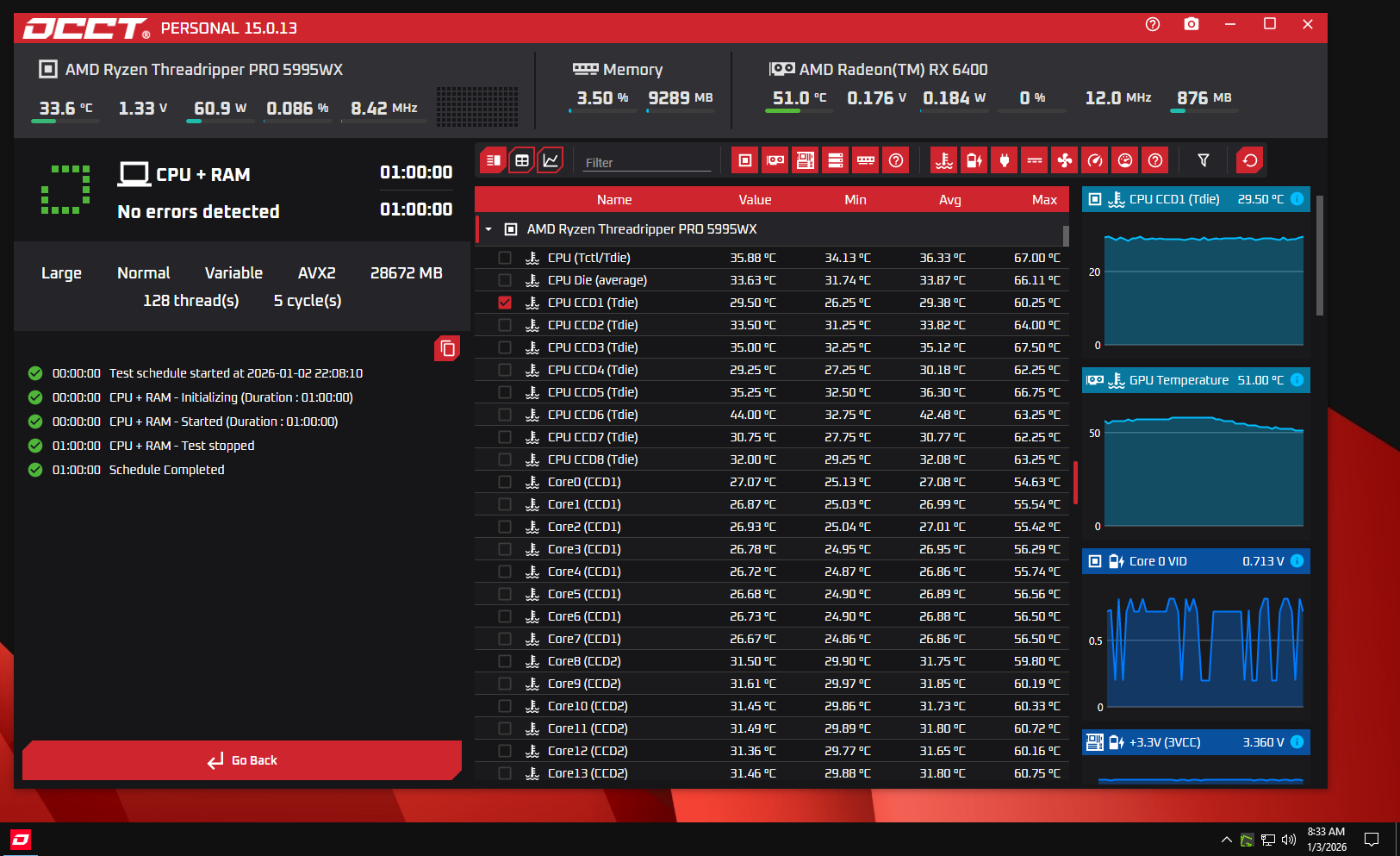Filter sensors by the storage source icon
Image resolution: width=1400 pixels, height=856 pixels.
[836, 160]
